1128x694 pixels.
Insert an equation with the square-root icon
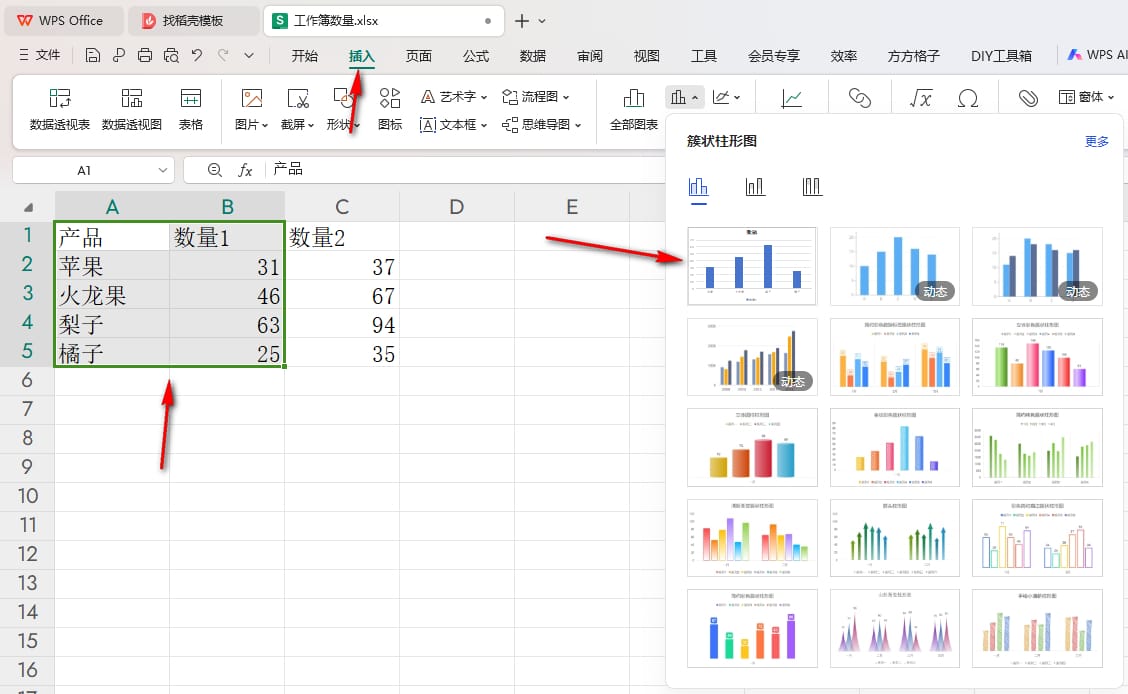tap(921, 97)
